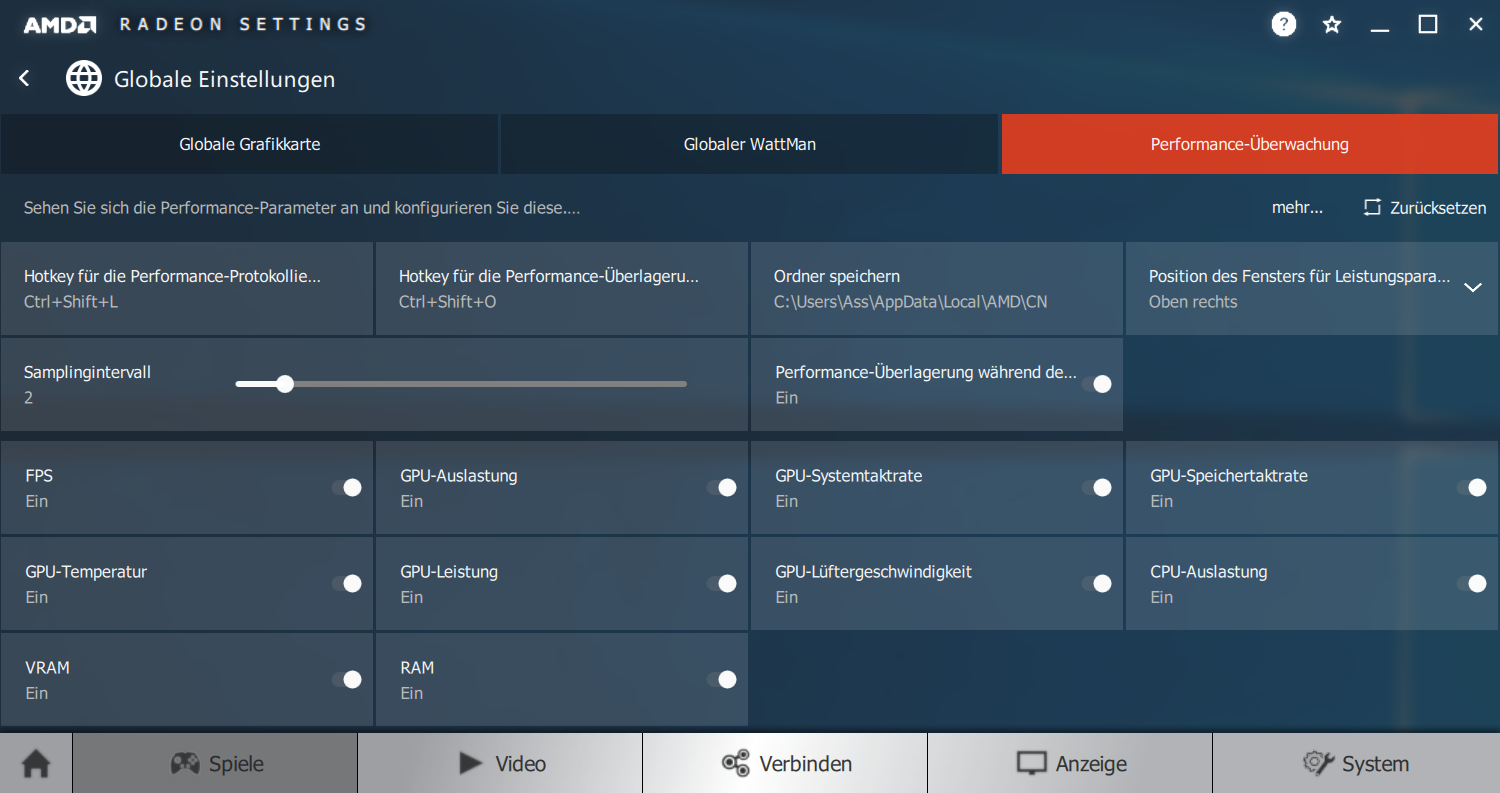This screenshot has height=793, width=1500.
Task: Toggle the VRAM switch
Action: (346, 680)
